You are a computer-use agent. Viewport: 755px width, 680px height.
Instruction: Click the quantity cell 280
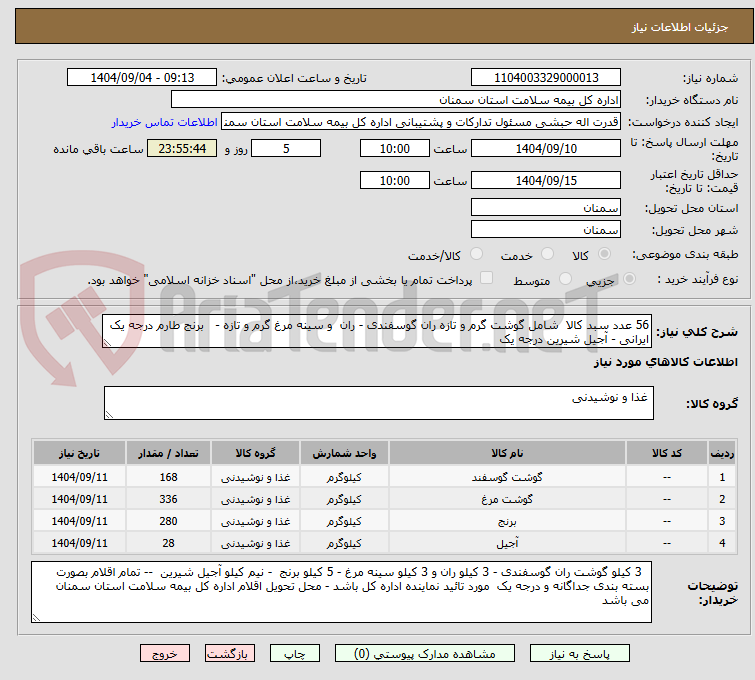(x=168, y=521)
